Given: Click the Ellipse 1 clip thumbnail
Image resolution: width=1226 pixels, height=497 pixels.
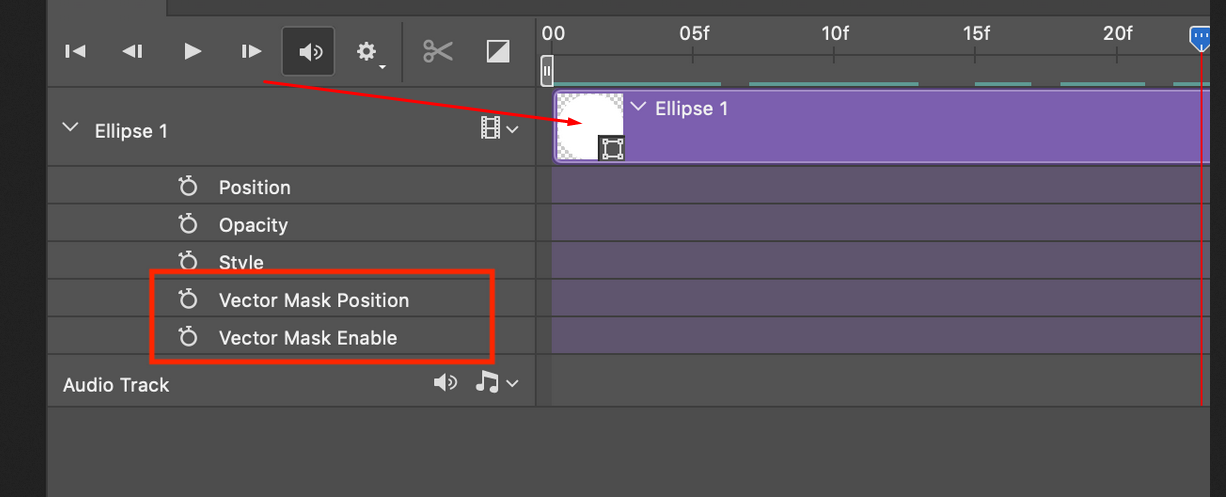Looking at the screenshot, I should (589, 126).
